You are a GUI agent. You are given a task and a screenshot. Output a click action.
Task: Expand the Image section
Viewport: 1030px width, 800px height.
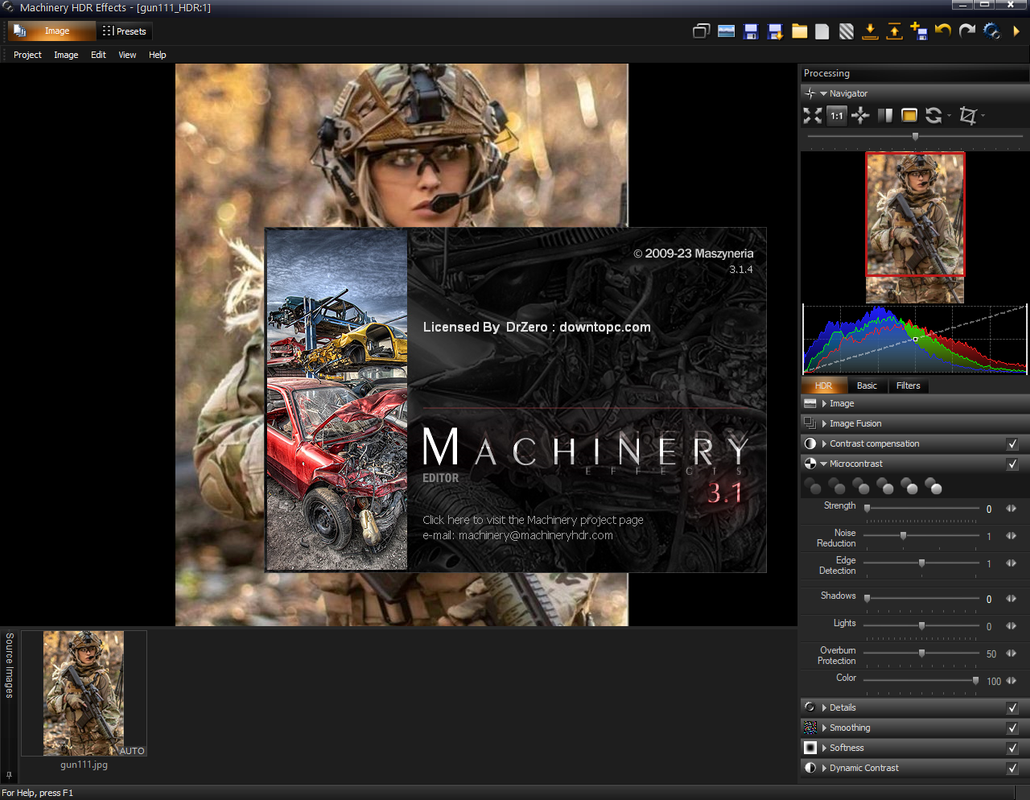(x=824, y=403)
